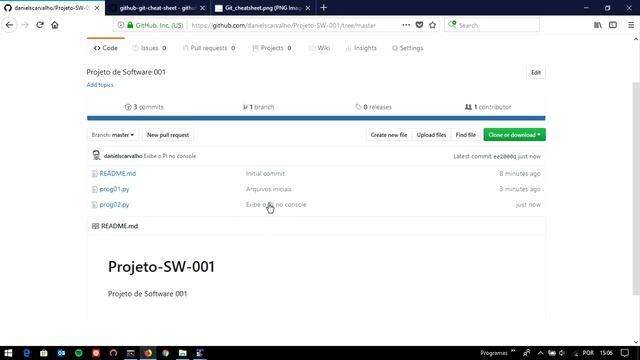Viewport: 640px width, 360px height.
Task: Close the github-git-cheat-sheet tab
Action: click(202, 8)
